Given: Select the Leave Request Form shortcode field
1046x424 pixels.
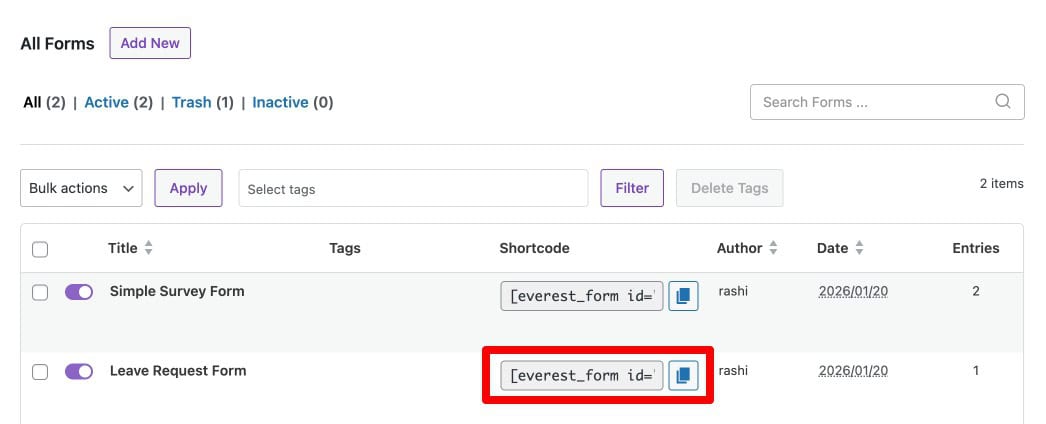Looking at the screenshot, I should point(582,375).
